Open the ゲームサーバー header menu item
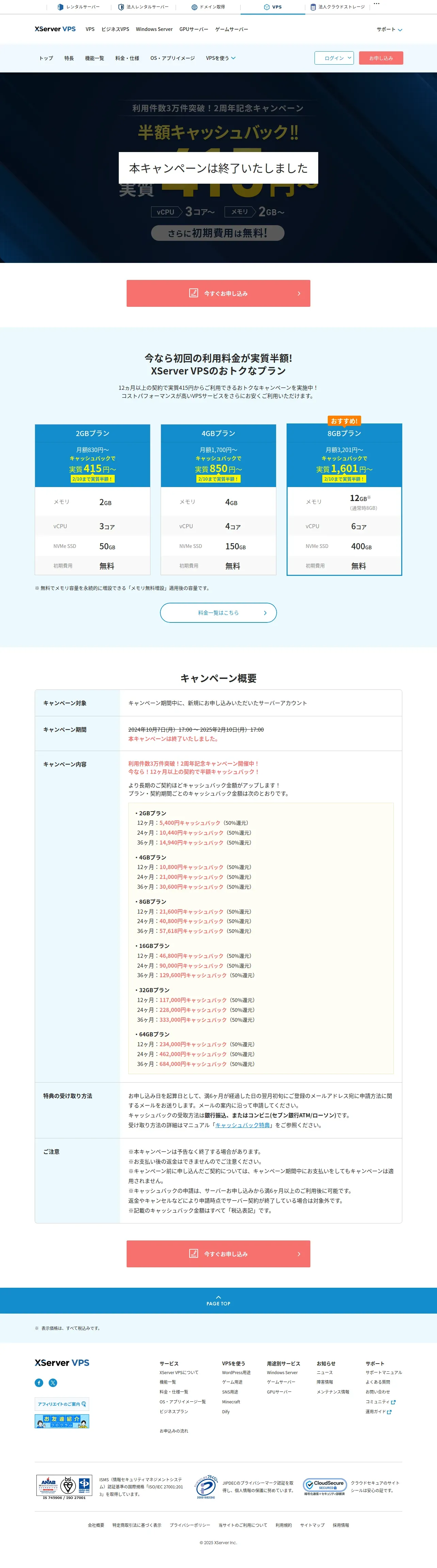This screenshot has height=1568, width=437. [x=232, y=29]
